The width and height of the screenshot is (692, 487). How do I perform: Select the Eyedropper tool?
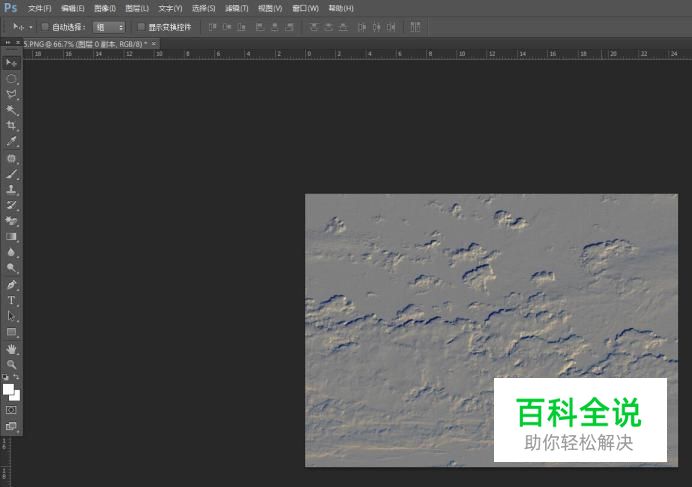12,142
